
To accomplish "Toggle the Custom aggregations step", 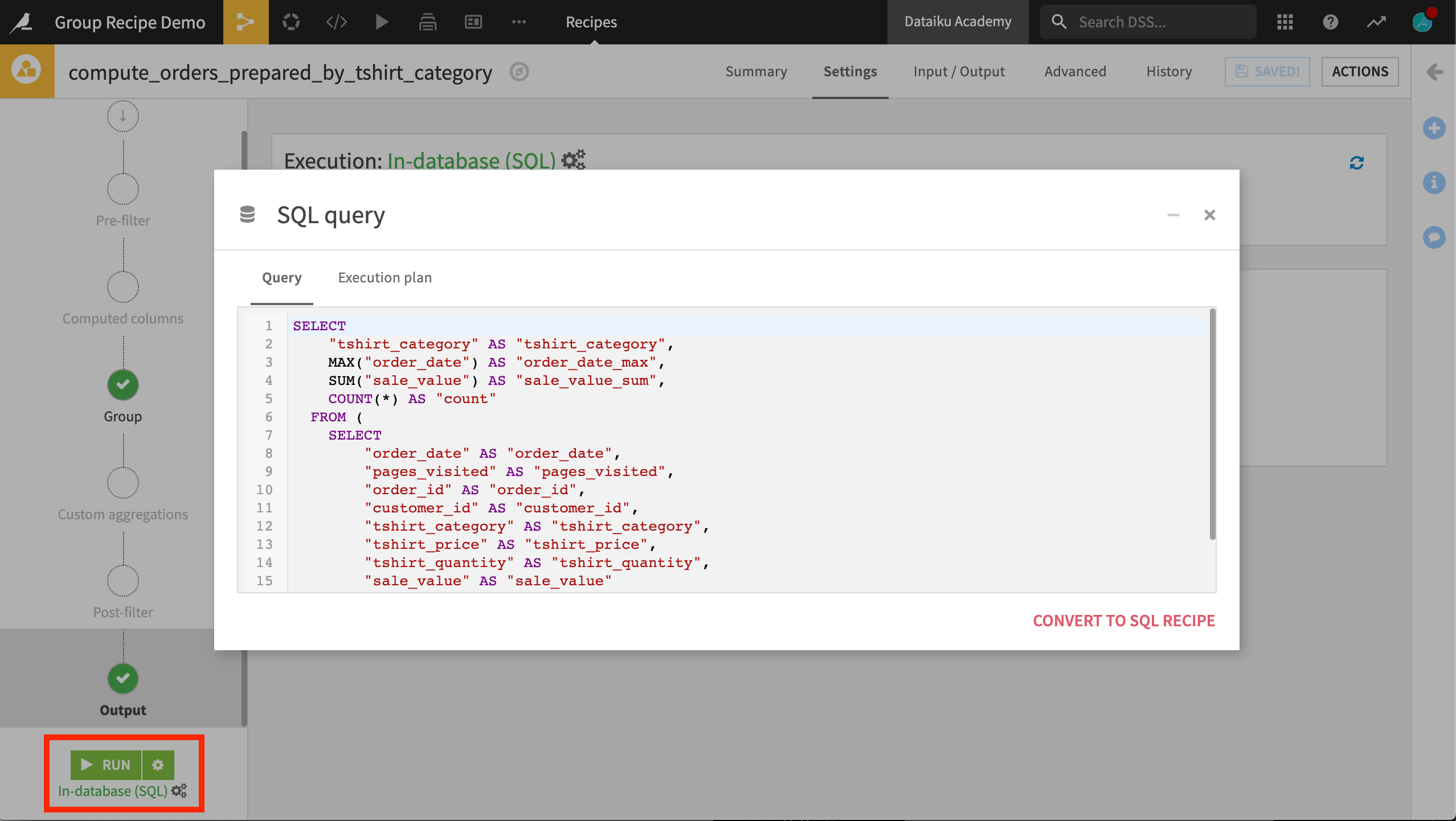I will click(x=122, y=482).
